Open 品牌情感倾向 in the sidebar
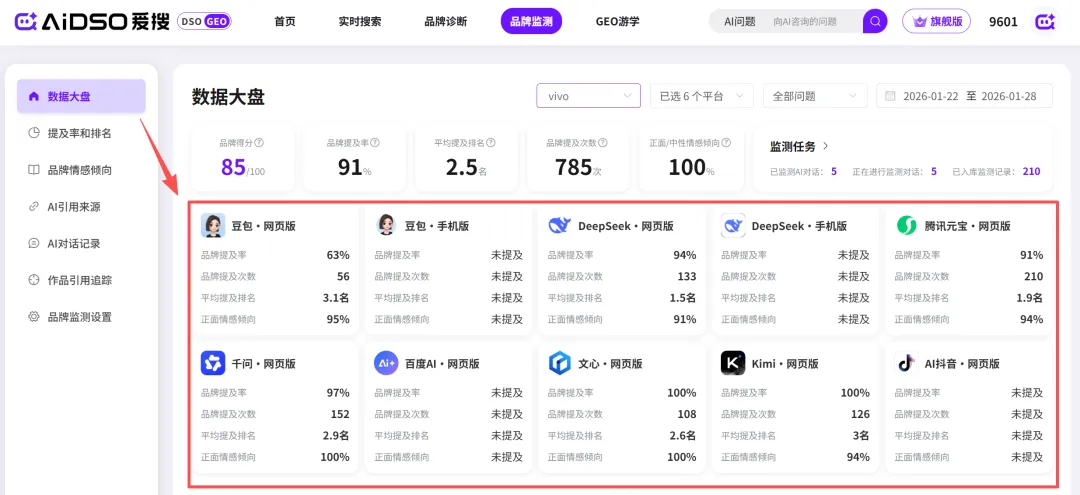 pyautogui.click(x=81, y=170)
